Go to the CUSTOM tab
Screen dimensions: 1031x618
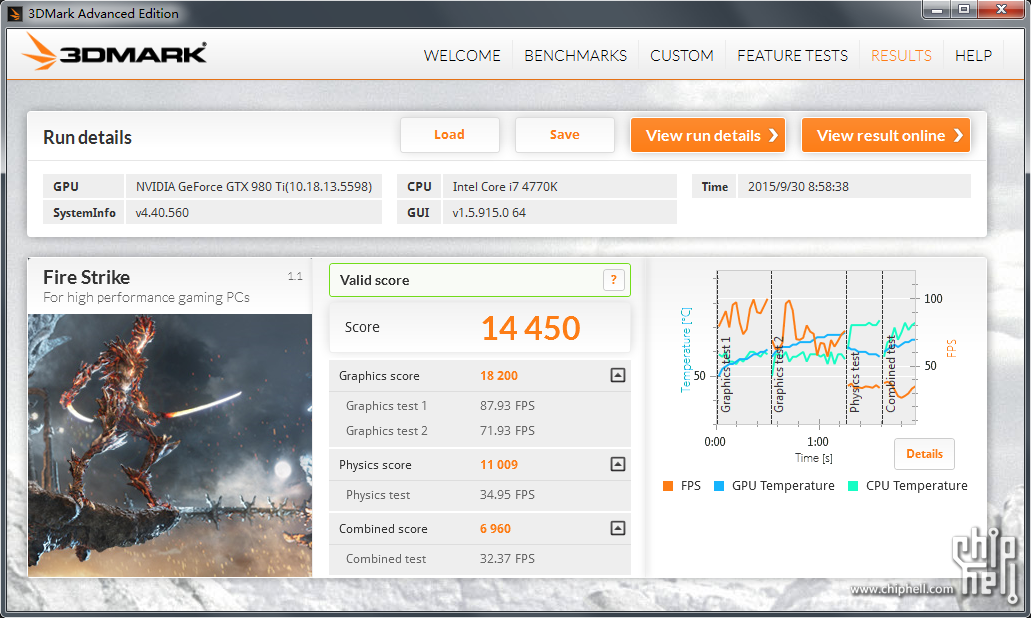tap(682, 56)
